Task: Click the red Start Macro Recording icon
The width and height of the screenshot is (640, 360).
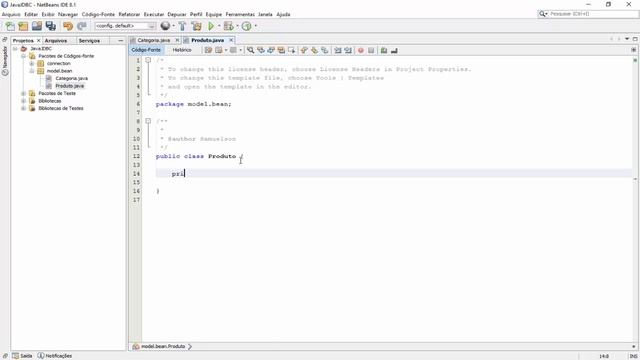Action: coord(361,50)
